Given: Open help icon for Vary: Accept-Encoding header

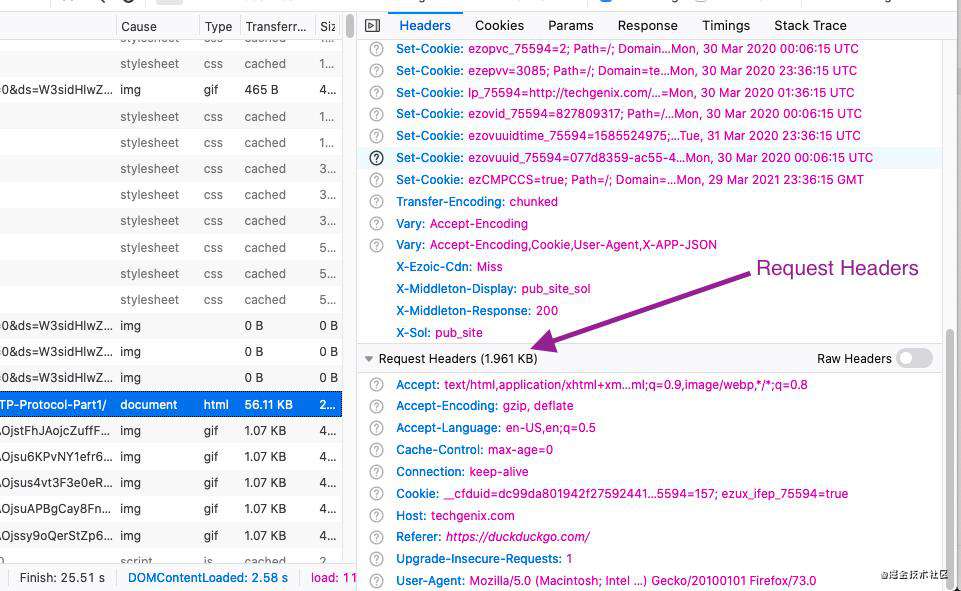Looking at the screenshot, I should (376, 224).
